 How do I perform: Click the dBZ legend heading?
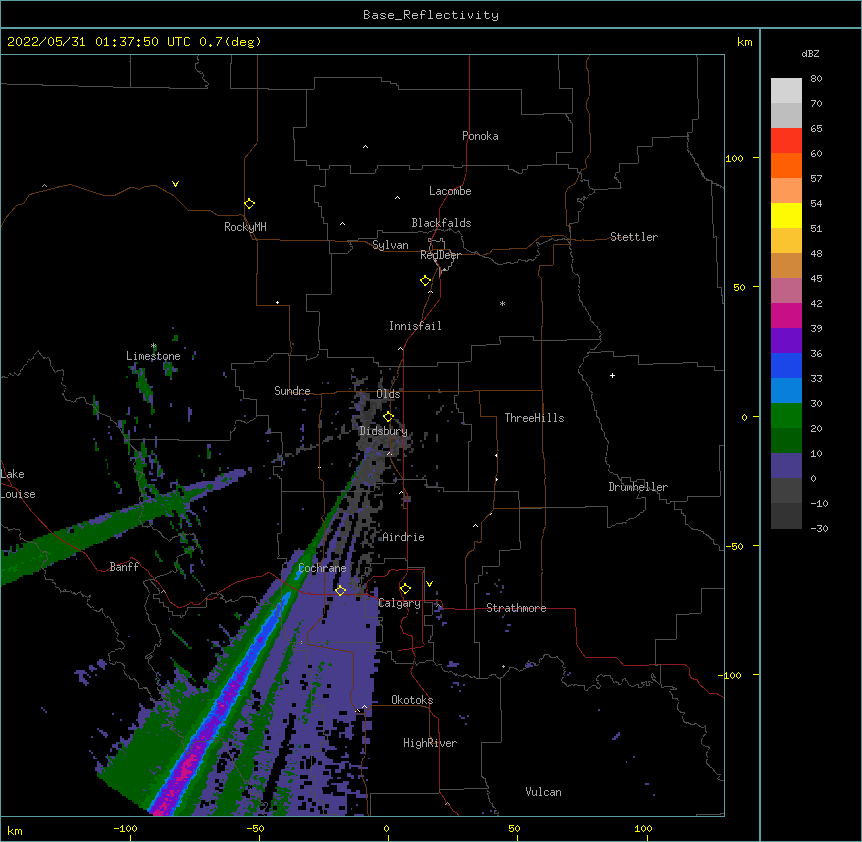pos(810,54)
